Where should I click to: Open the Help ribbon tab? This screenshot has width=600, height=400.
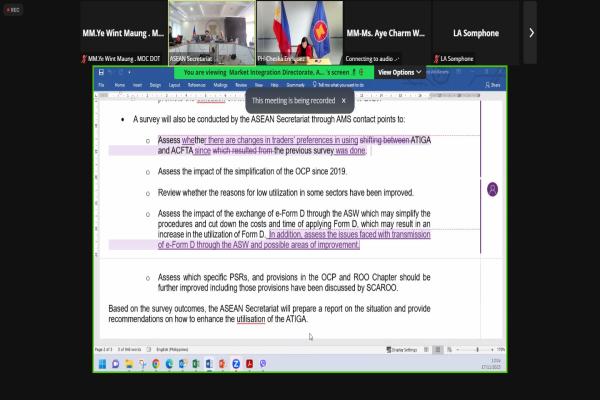click(274, 85)
